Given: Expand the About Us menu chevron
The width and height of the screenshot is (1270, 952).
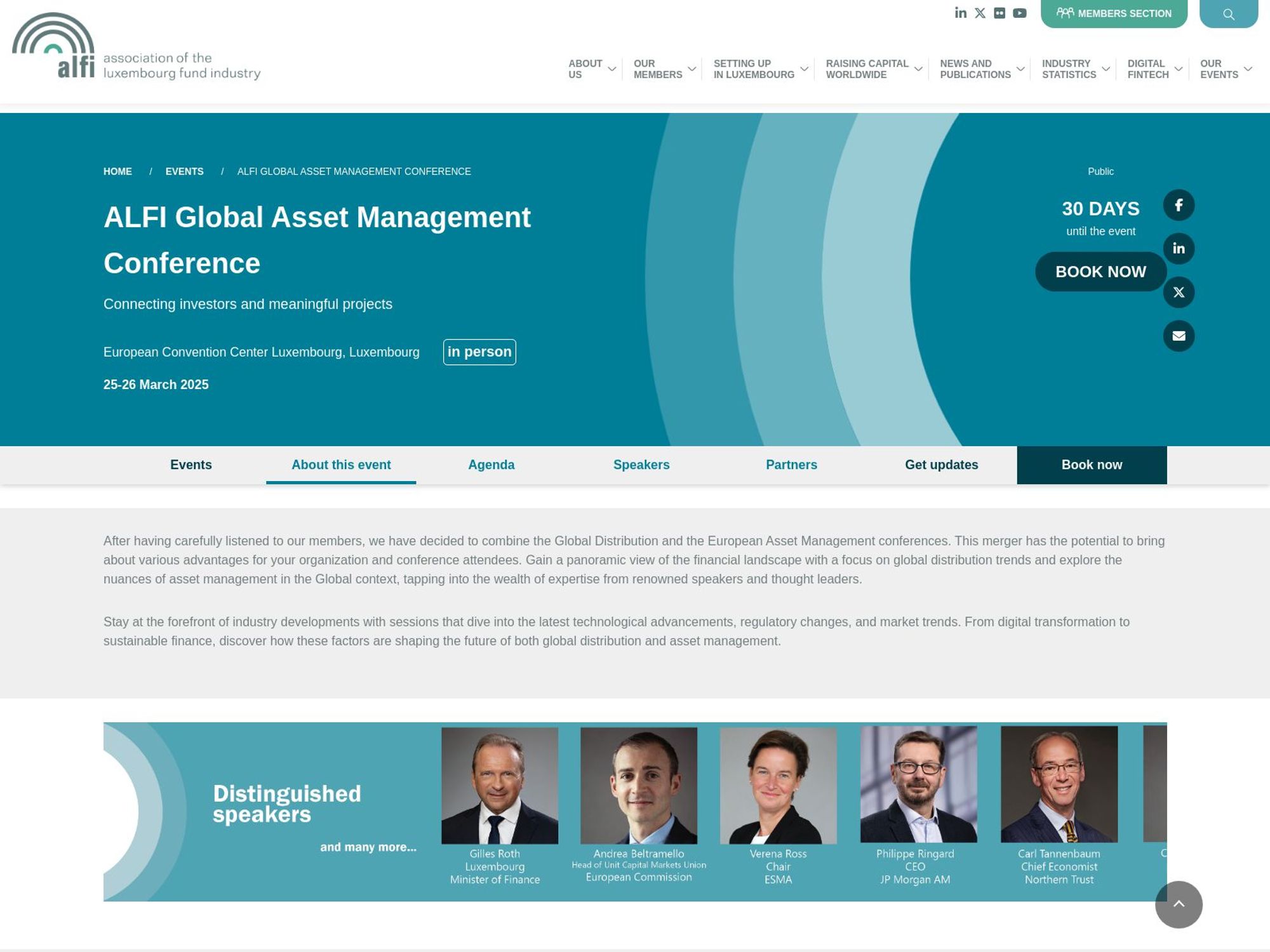Looking at the screenshot, I should (612, 69).
